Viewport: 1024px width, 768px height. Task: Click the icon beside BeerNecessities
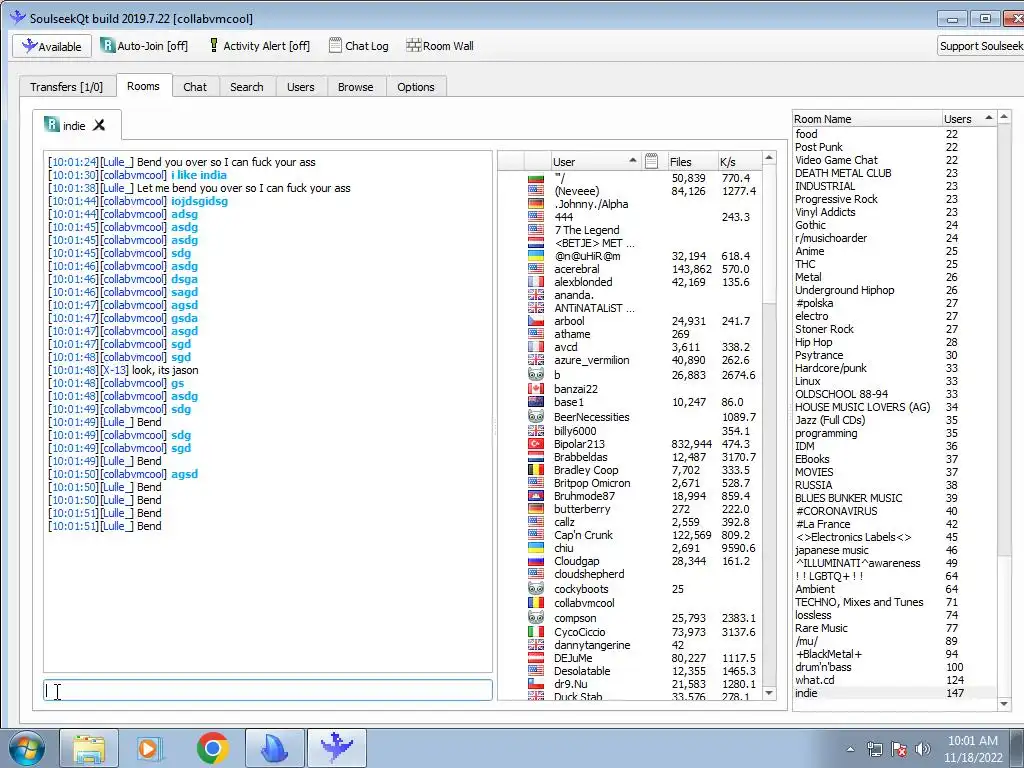tap(536, 416)
